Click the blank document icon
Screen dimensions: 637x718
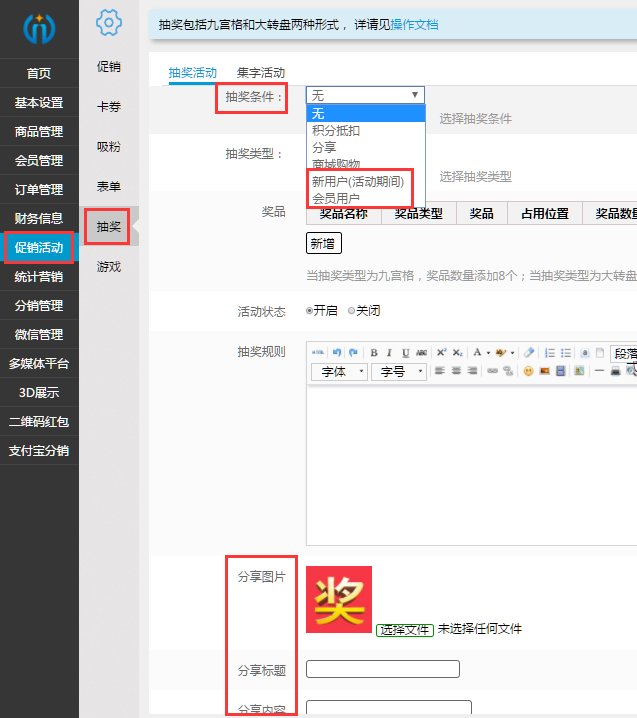point(600,353)
